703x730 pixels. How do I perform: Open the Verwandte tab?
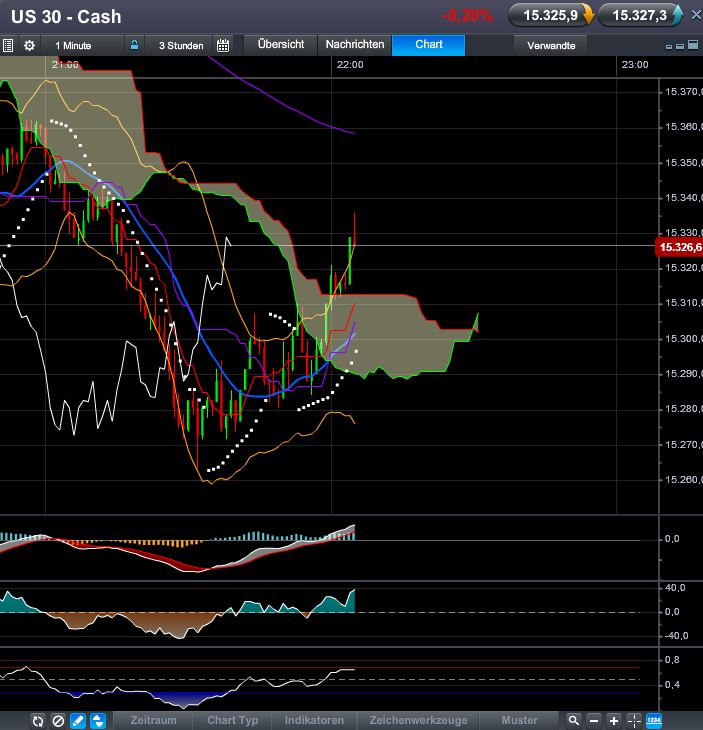click(551, 46)
